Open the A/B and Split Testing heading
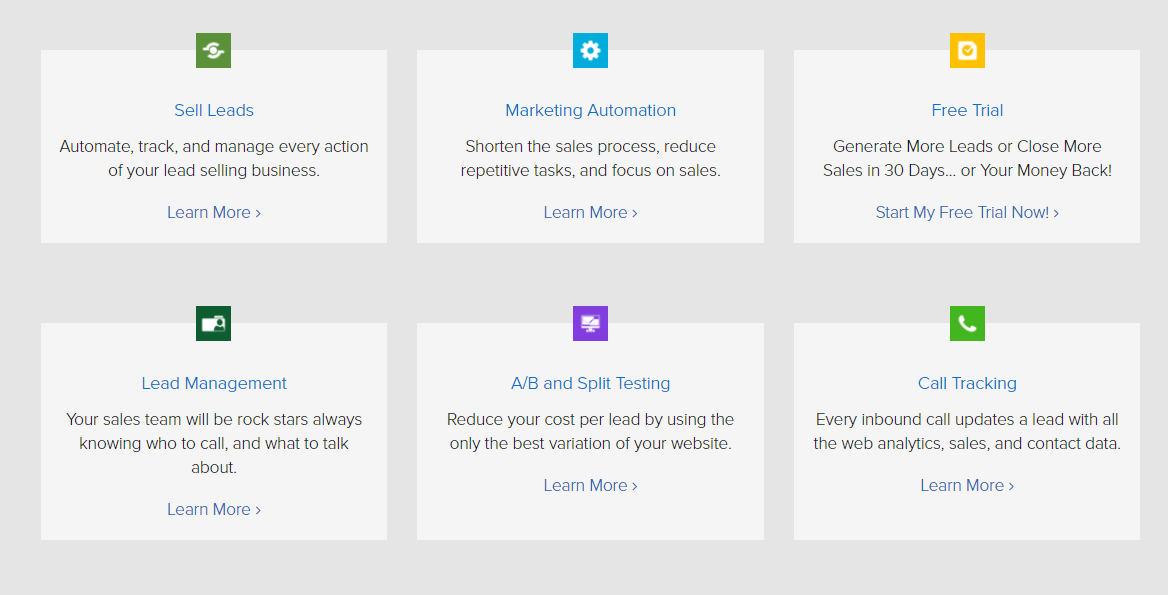 point(590,383)
